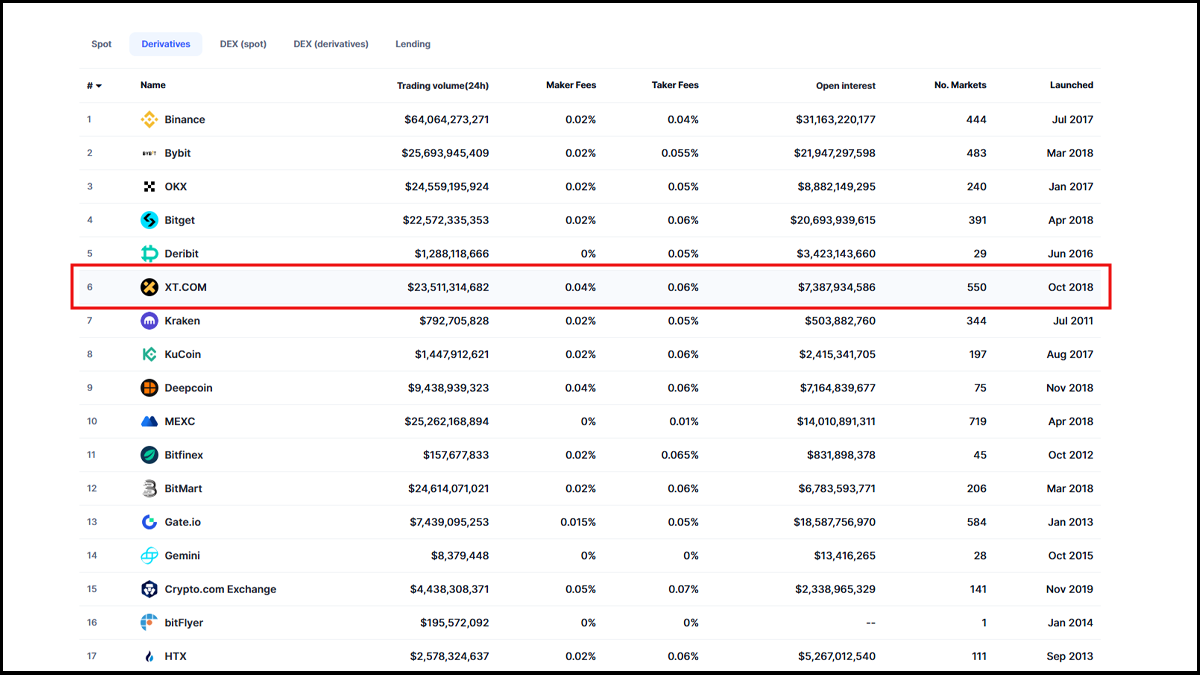Open the XT.COM exchange link
The height and width of the screenshot is (675, 1200).
pyautogui.click(x=186, y=287)
